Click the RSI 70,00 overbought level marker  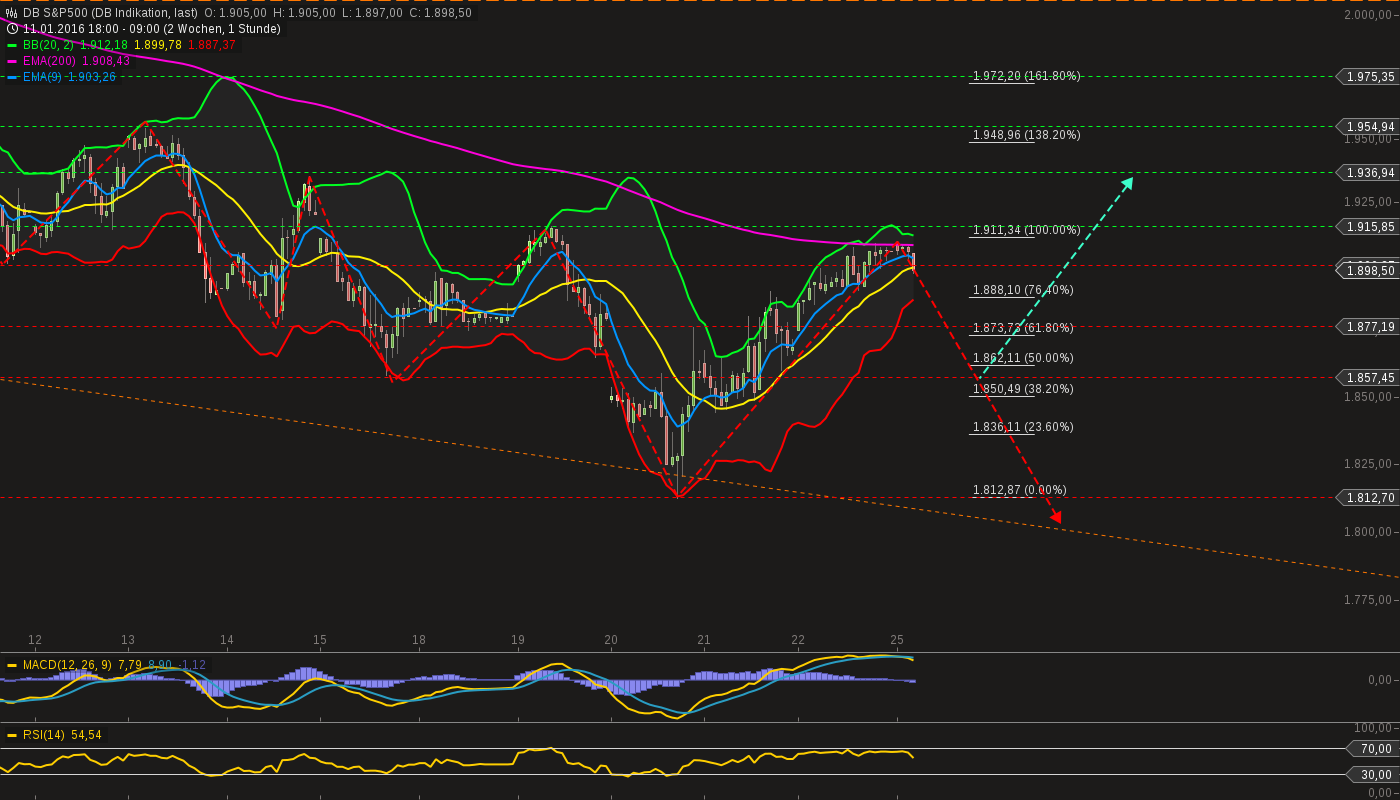[1373, 748]
